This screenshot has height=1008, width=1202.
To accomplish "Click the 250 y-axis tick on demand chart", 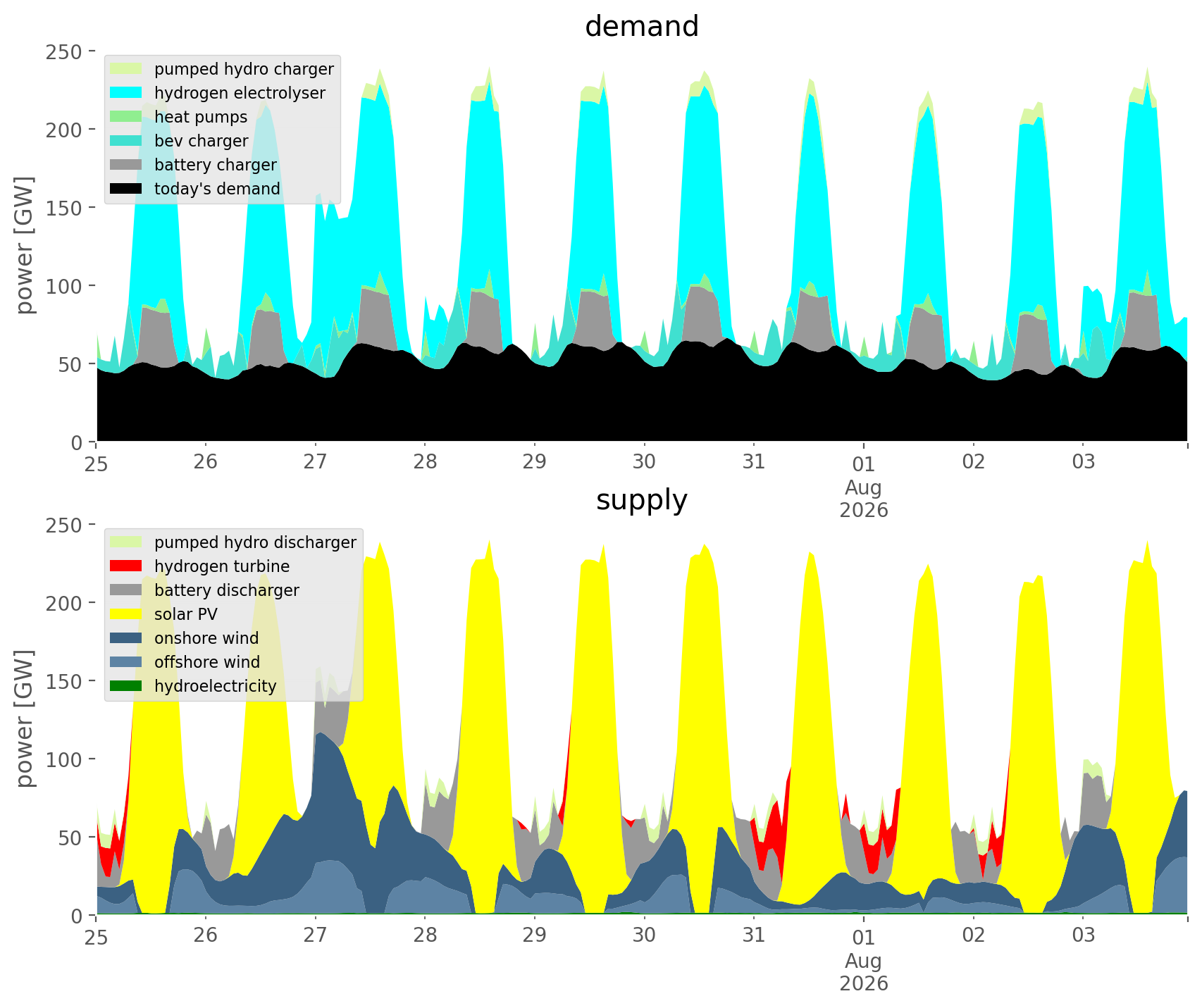I will pyautogui.click(x=66, y=52).
